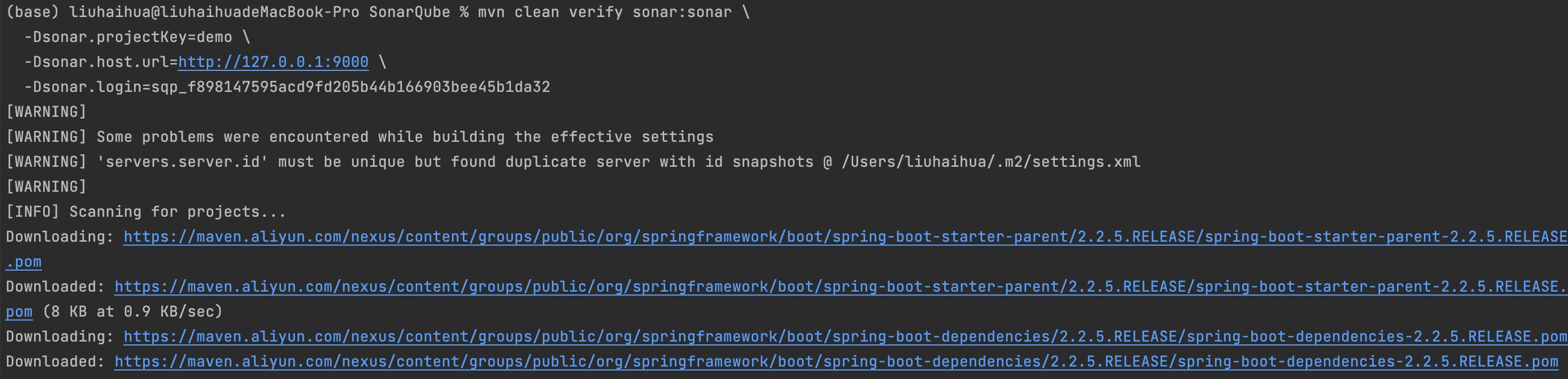Screen dimensions: 1568x379
Task: Click the empty [WARNING] line above [INFO]
Action: tap(46, 187)
